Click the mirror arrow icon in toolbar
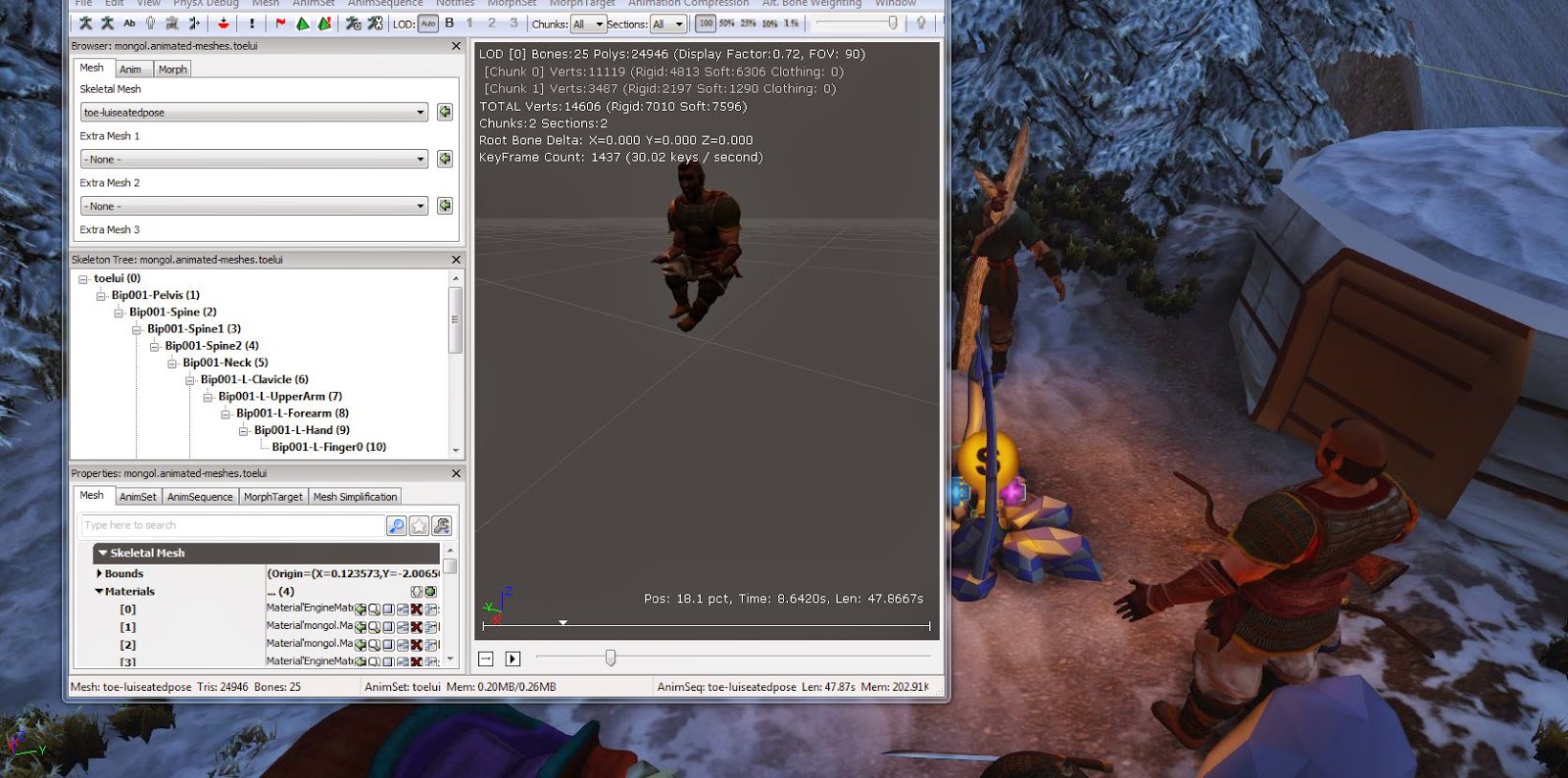The image size is (1568, 778). click(x=194, y=24)
